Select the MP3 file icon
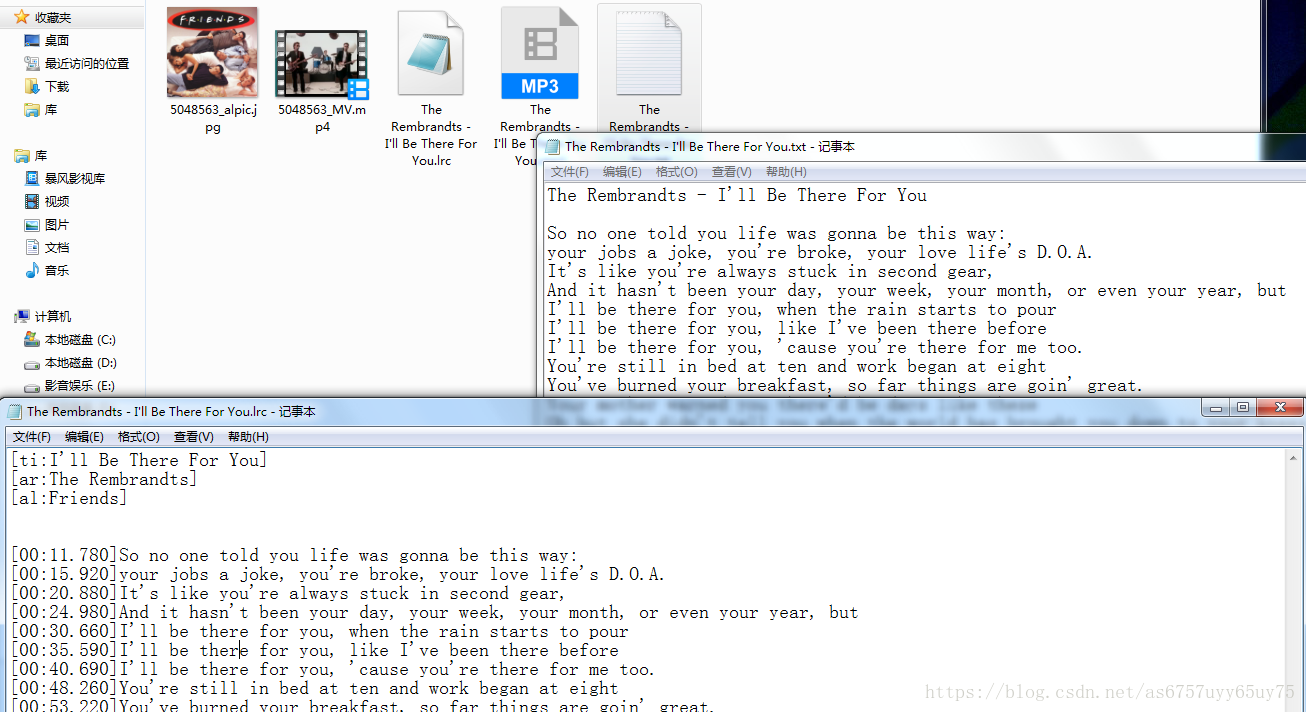Viewport: 1306px width, 712px height. (540, 53)
